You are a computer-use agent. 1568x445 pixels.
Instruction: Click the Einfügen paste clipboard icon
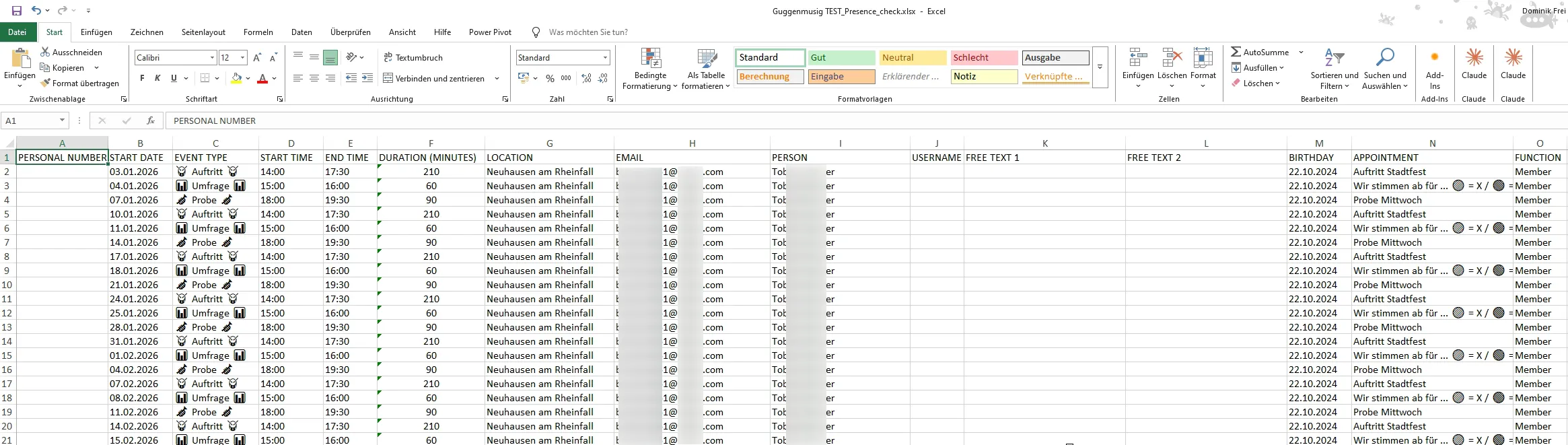coord(20,59)
